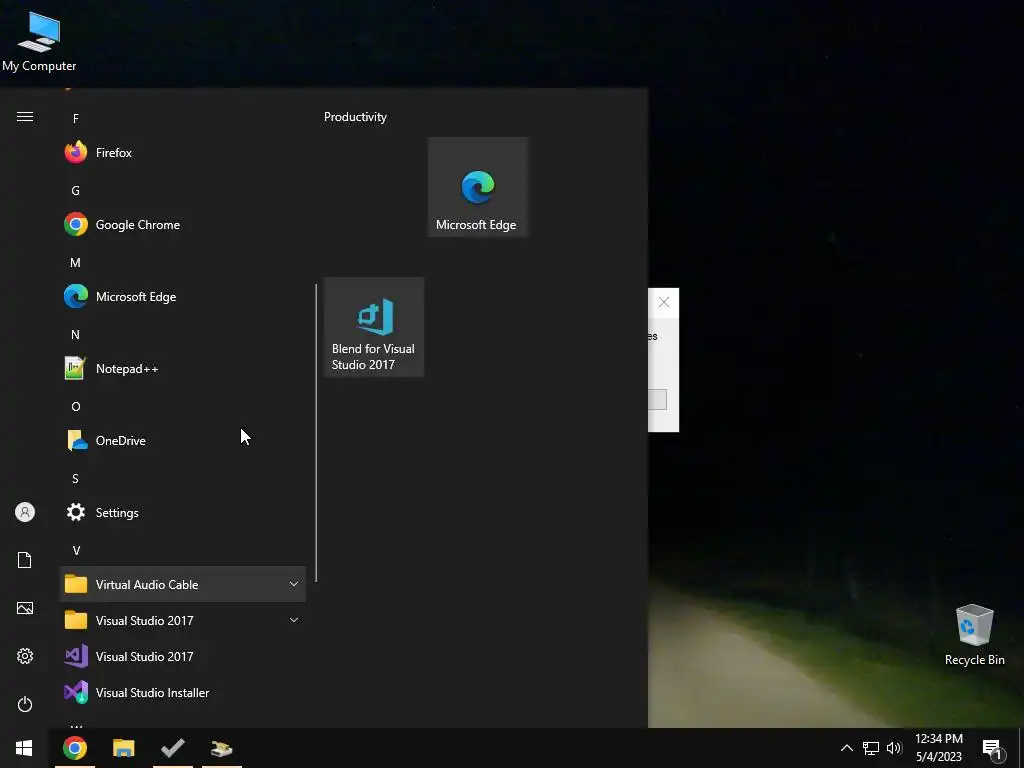This screenshot has width=1024, height=768.
Task: Open Visual Studio Installer
Action: 182,692
